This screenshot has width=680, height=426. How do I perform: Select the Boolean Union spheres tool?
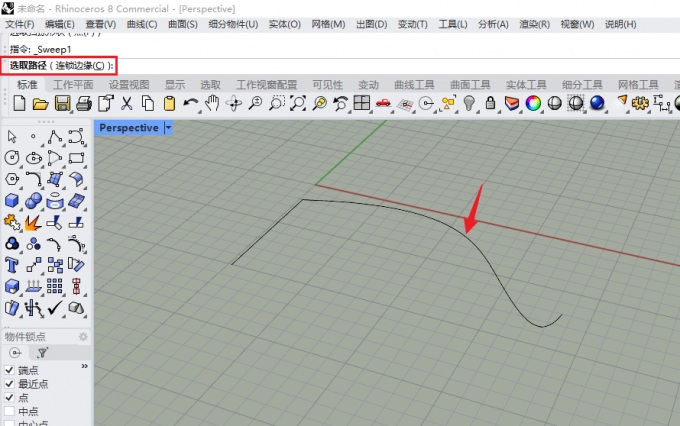[x=33, y=200]
